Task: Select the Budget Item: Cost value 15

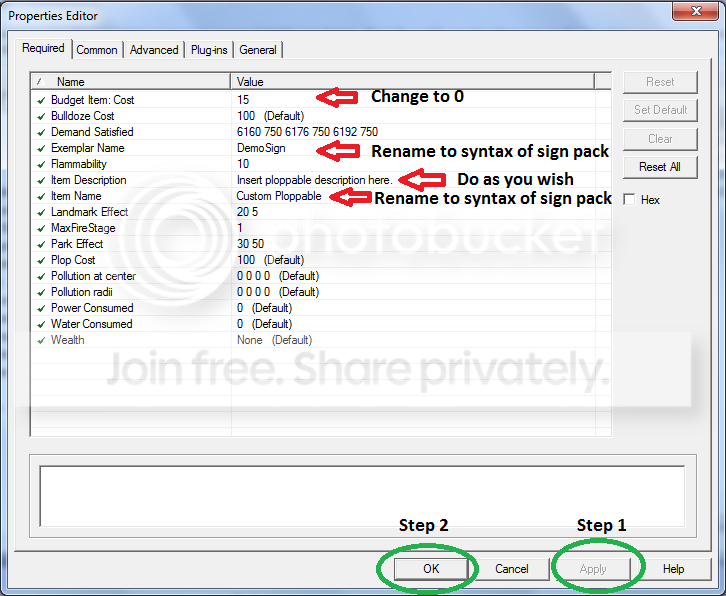Action: [x=243, y=100]
